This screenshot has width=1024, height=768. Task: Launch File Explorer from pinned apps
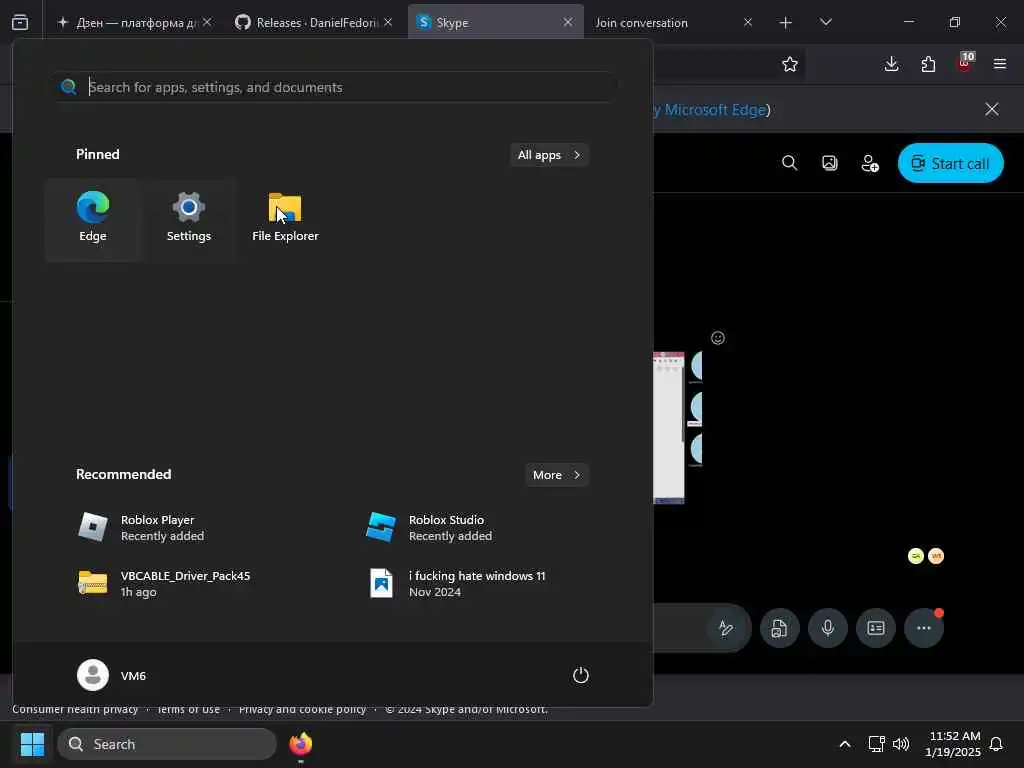tap(285, 218)
